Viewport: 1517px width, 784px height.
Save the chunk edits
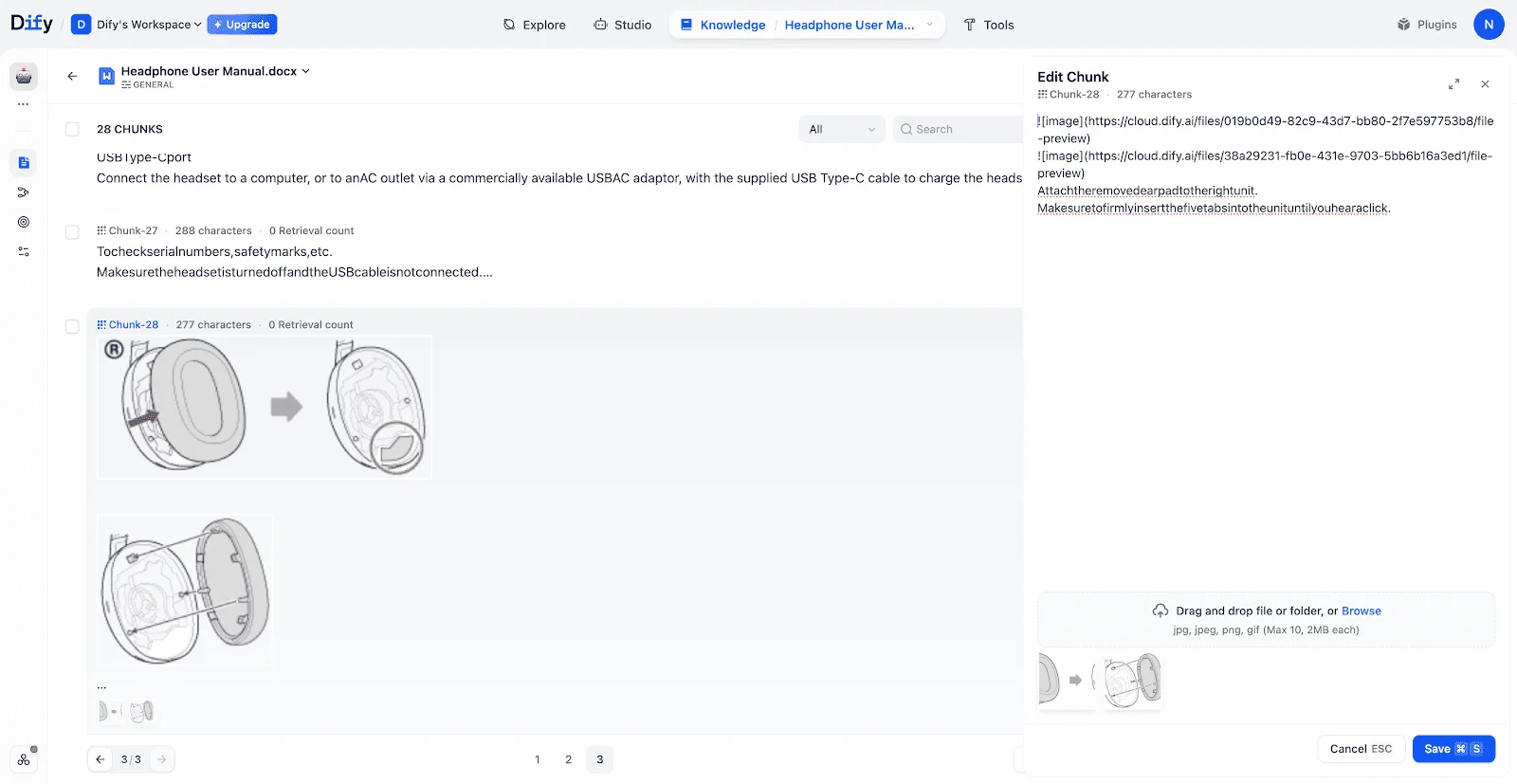1453,749
